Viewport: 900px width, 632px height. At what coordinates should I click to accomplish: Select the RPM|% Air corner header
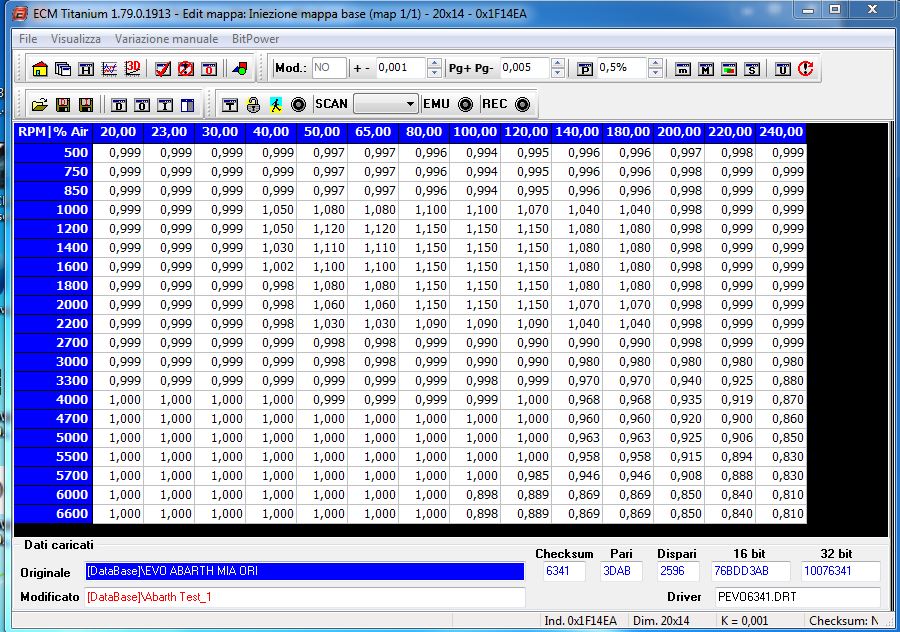(x=53, y=132)
